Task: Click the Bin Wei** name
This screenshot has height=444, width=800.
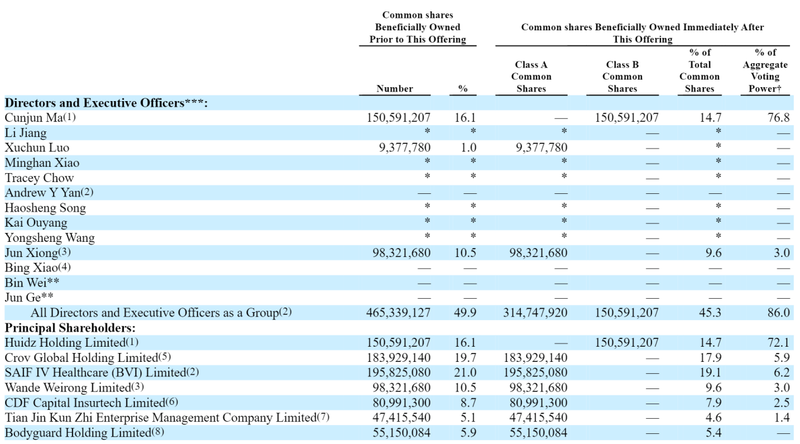Action: coord(32,283)
